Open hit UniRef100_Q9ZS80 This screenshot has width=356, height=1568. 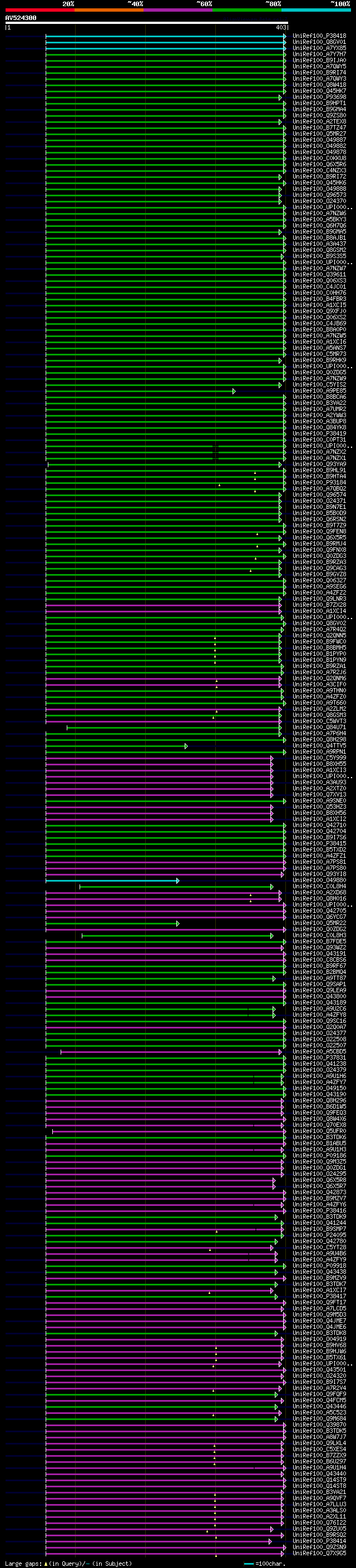tap(319, 116)
